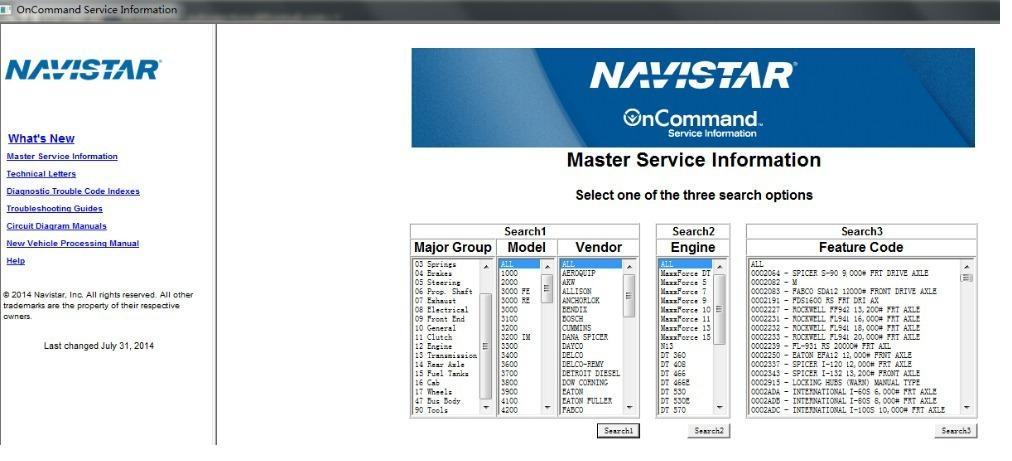Click Model list scroll down arrow
The image size is (1012, 461).
coord(547,409)
